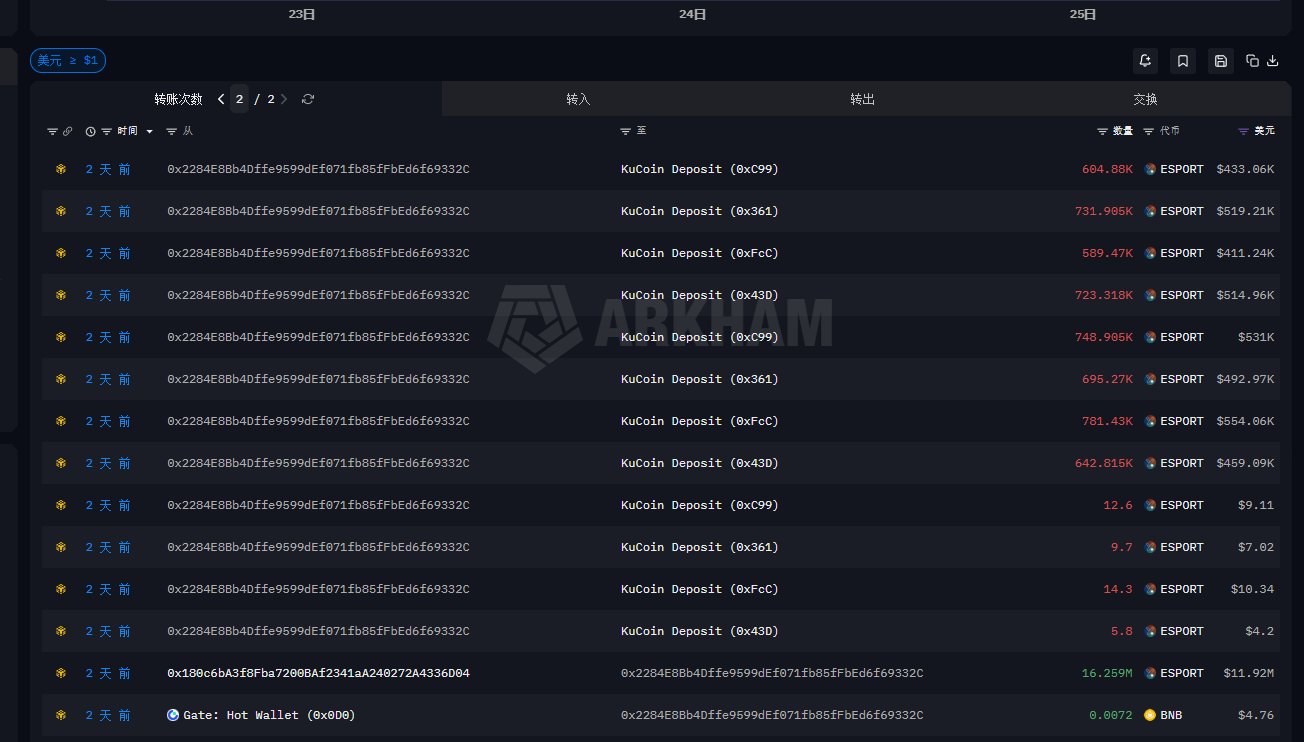Open the 从 column filter

[172, 131]
